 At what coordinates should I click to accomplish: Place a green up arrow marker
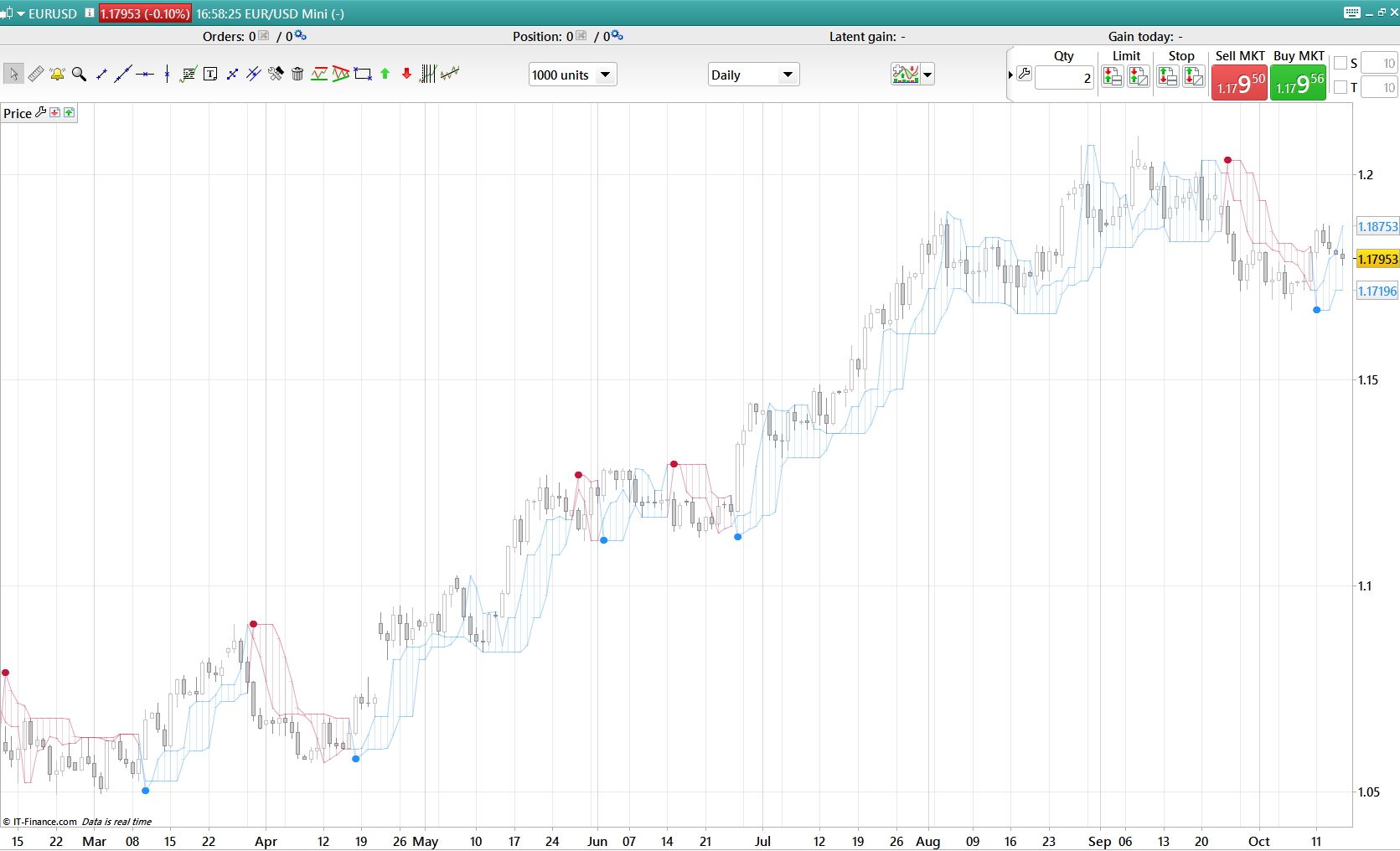click(x=385, y=74)
